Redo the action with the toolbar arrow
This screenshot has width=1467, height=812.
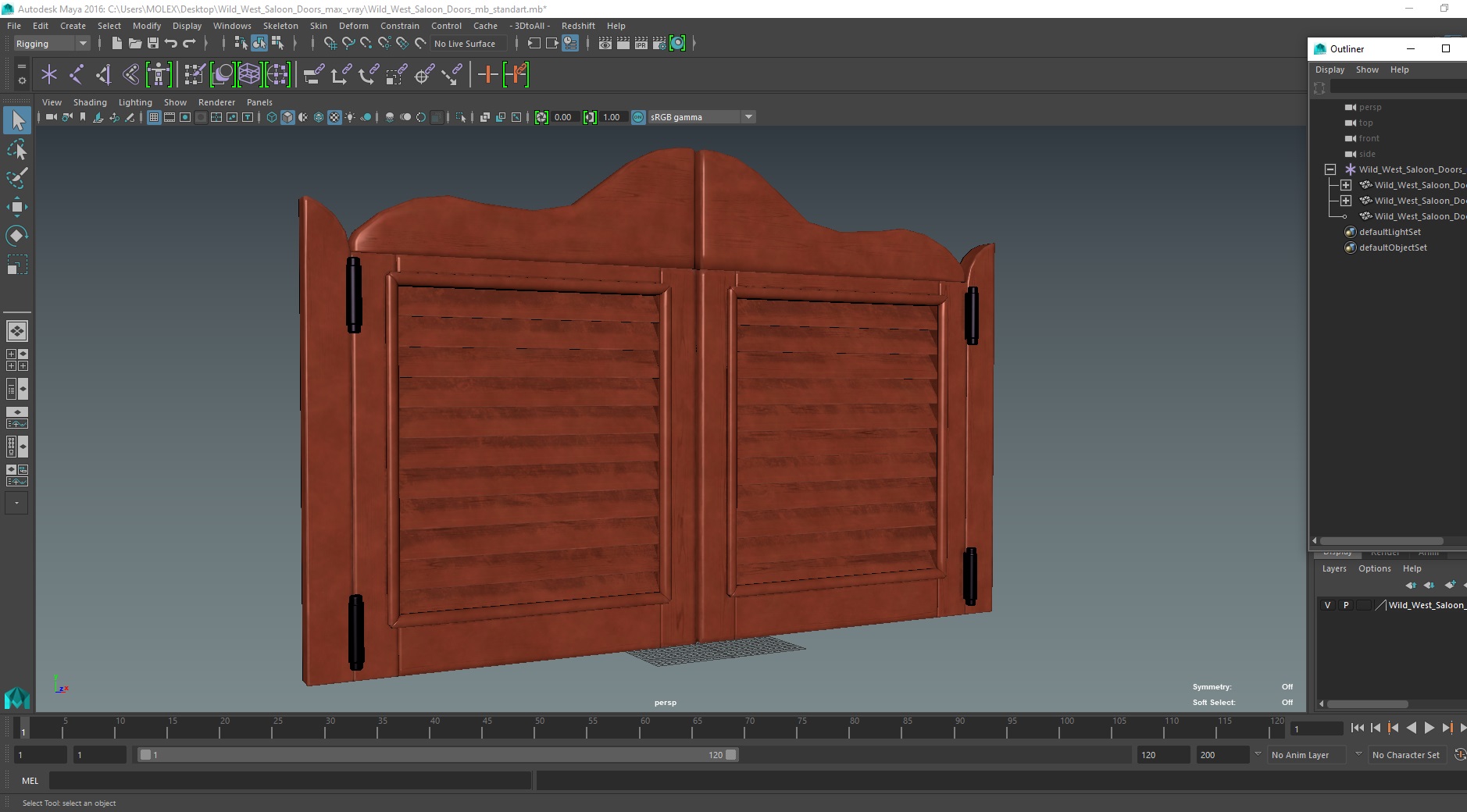point(189,44)
